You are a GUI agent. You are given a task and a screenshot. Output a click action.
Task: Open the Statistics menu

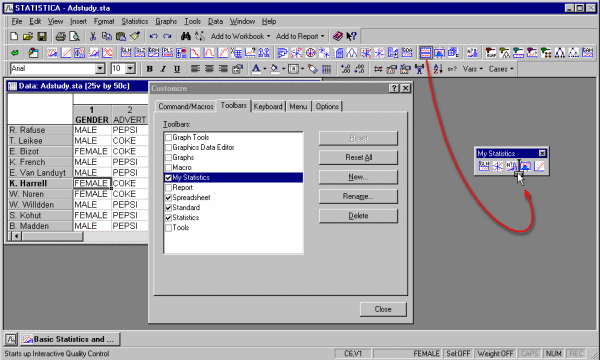pos(135,21)
